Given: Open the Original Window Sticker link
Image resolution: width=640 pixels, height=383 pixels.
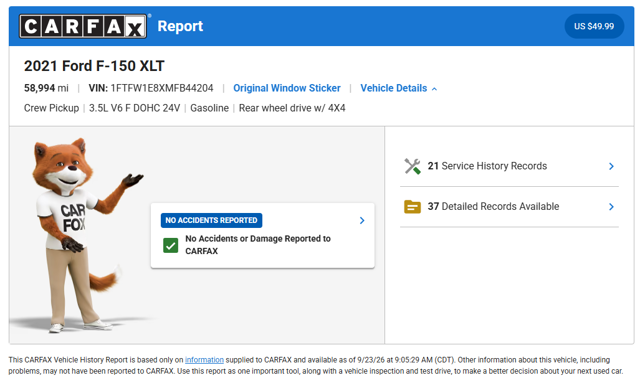Looking at the screenshot, I should pos(287,88).
